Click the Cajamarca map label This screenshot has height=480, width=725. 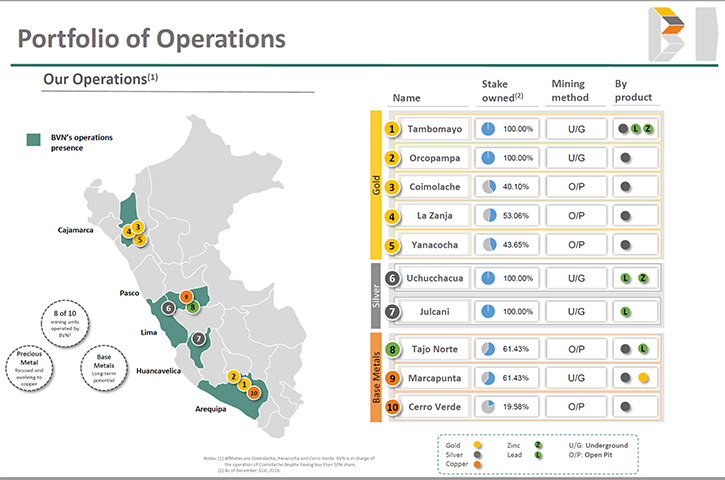pyautogui.click(x=75, y=230)
